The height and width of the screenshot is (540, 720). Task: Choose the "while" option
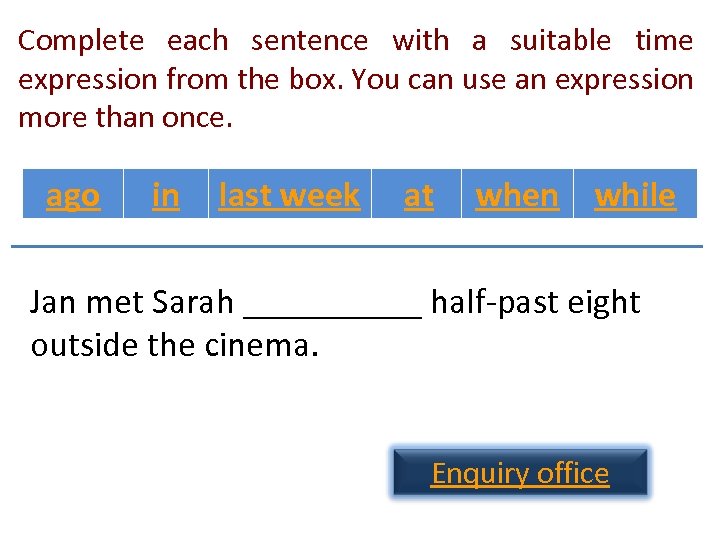635,195
